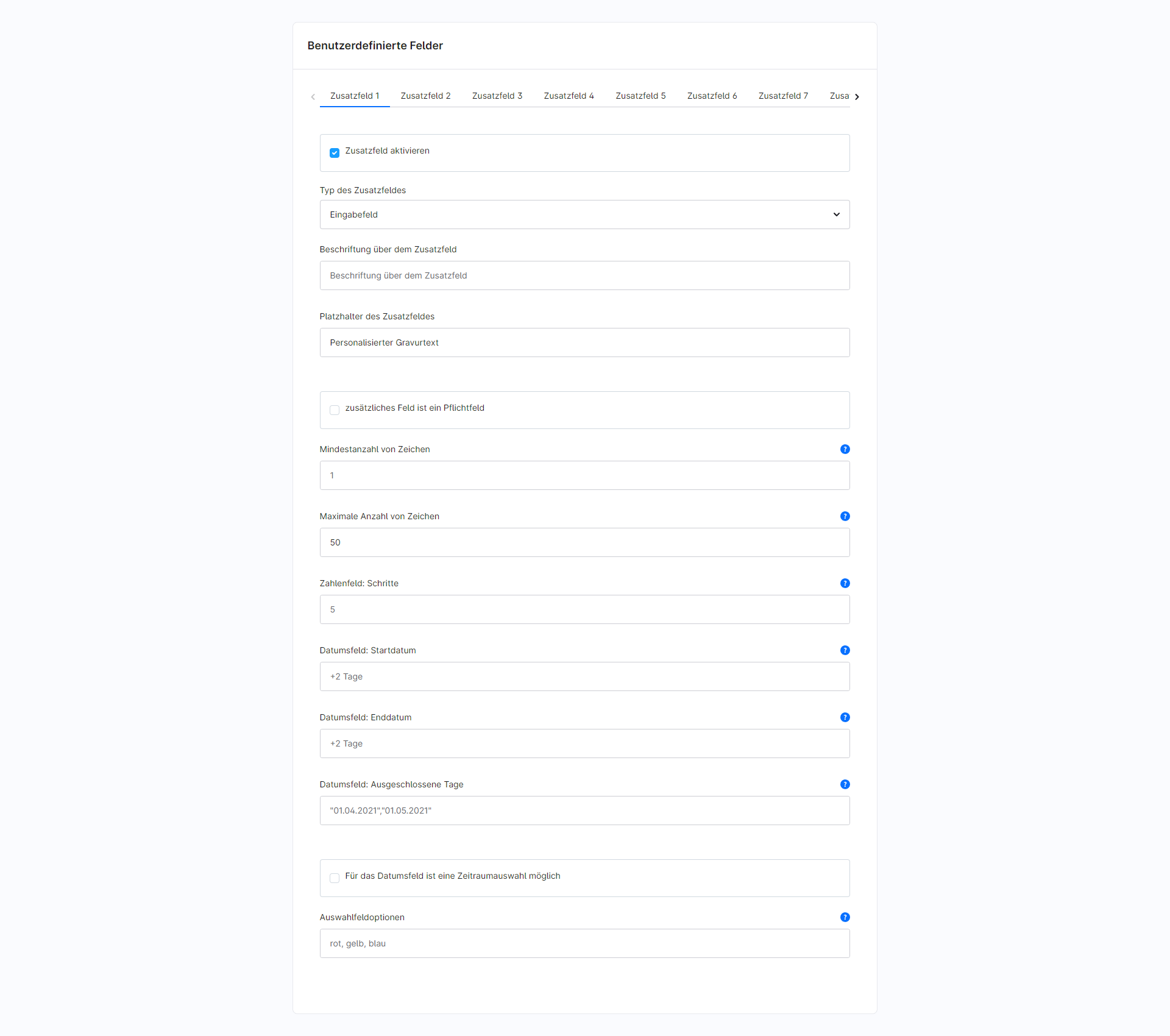Click the Auswahlfeldoptionen text field
The image size is (1170, 1036).
point(584,943)
